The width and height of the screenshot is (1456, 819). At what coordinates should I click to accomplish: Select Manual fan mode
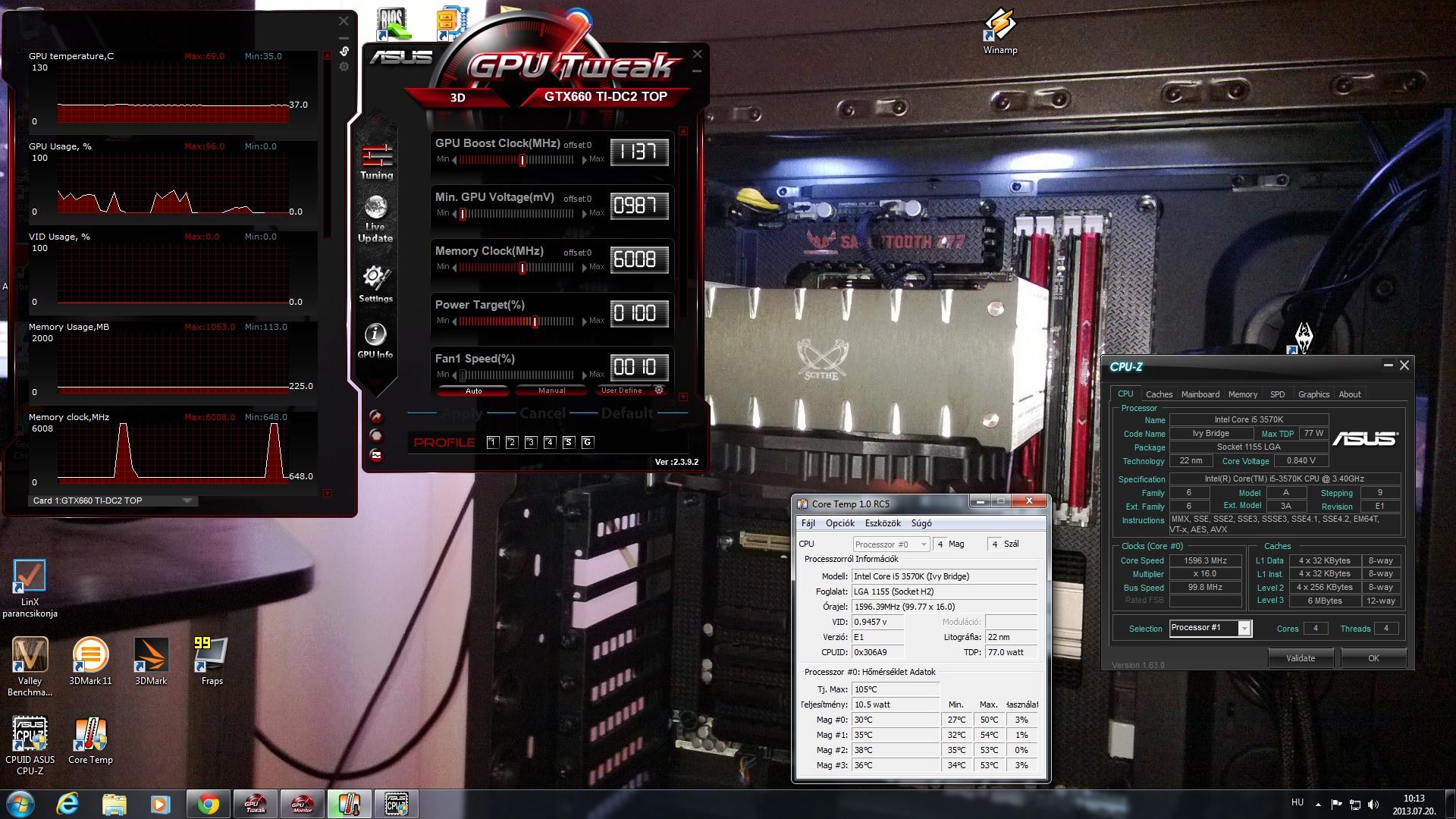[x=551, y=391]
